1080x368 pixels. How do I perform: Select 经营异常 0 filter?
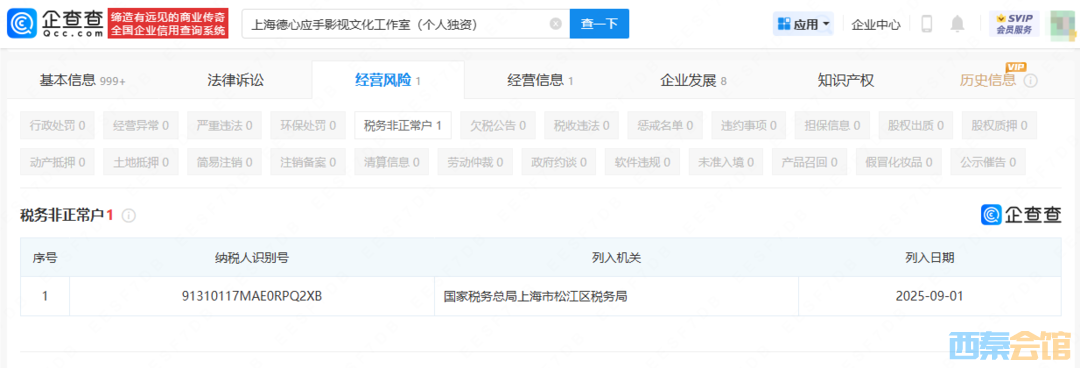click(141, 125)
